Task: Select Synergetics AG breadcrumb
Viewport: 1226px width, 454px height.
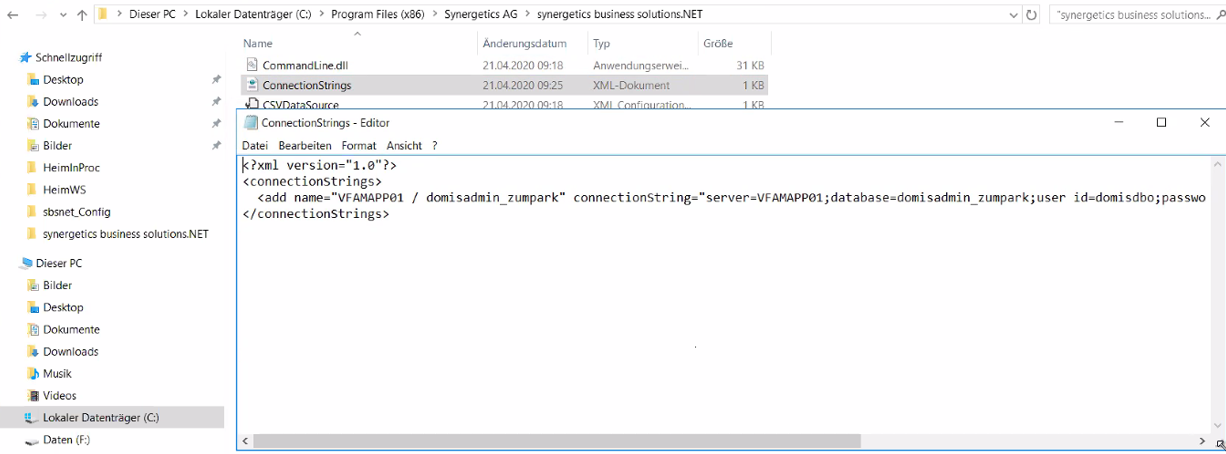Action: [483, 15]
